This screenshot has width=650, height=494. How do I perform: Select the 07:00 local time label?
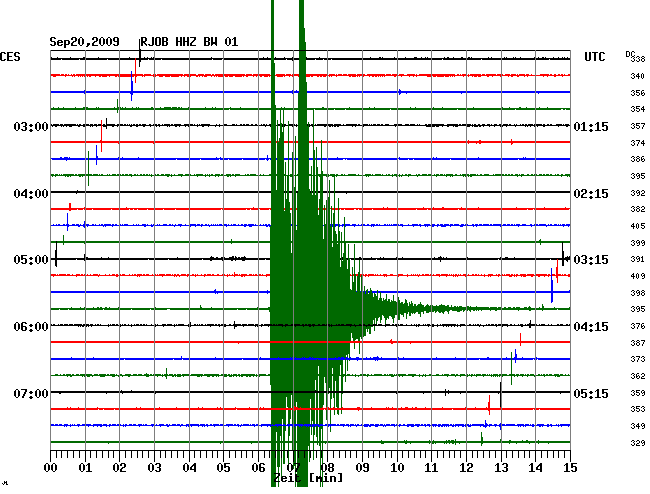click(x=31, y=393)
